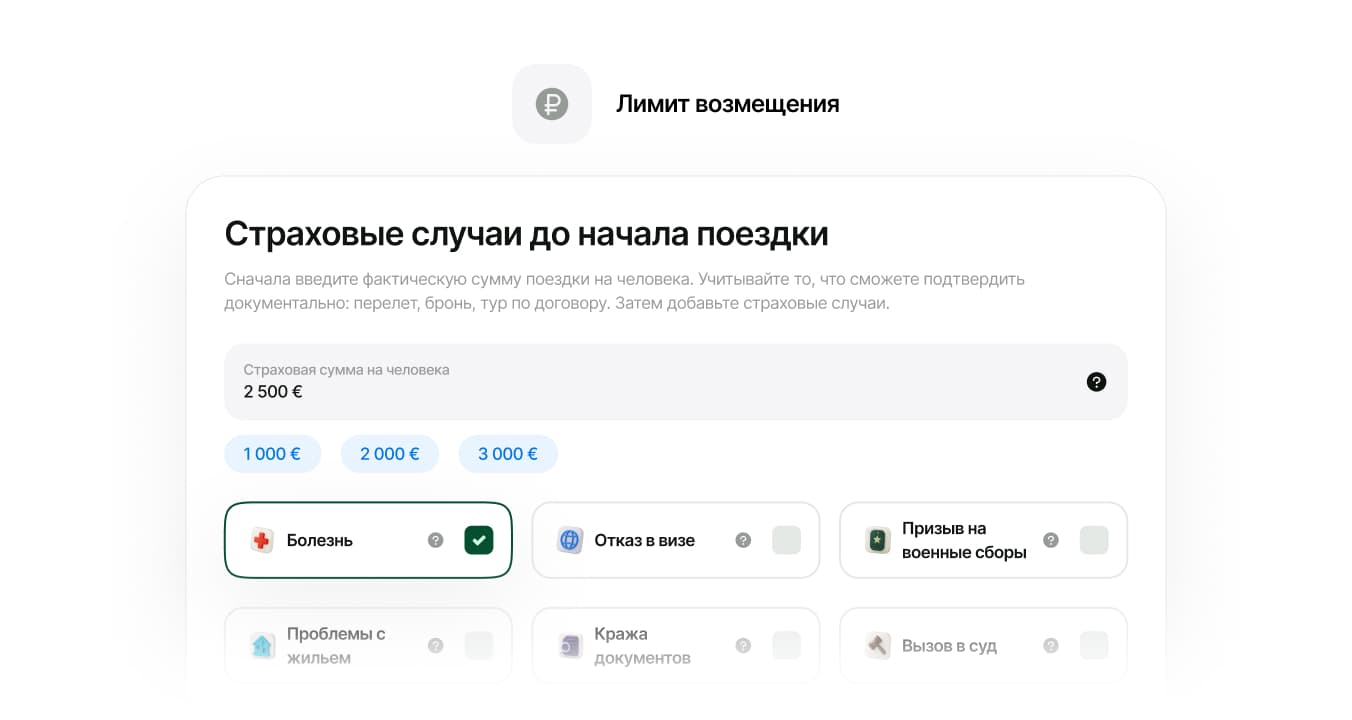1352x720 pixels.
Task: Click question mark next to Болезнь
Action: 435,540
